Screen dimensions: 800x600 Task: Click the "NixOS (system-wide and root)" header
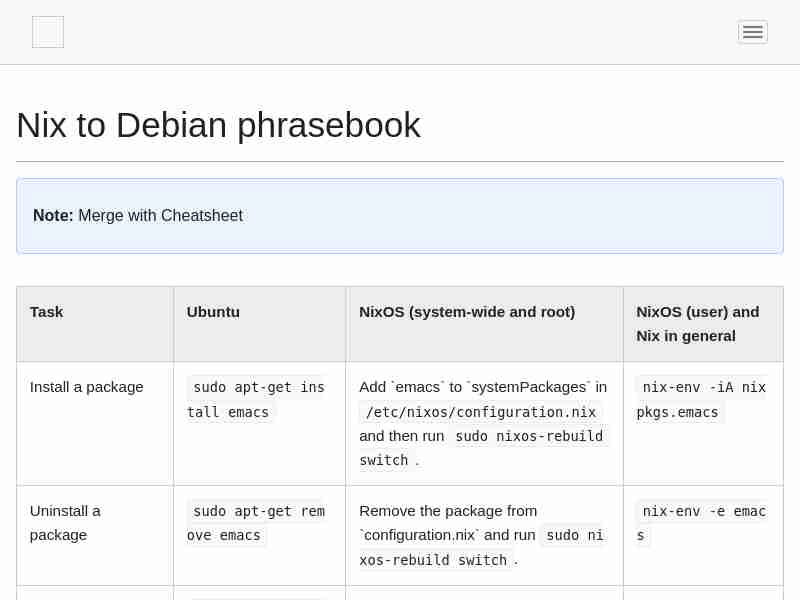(x=467, y=312)
